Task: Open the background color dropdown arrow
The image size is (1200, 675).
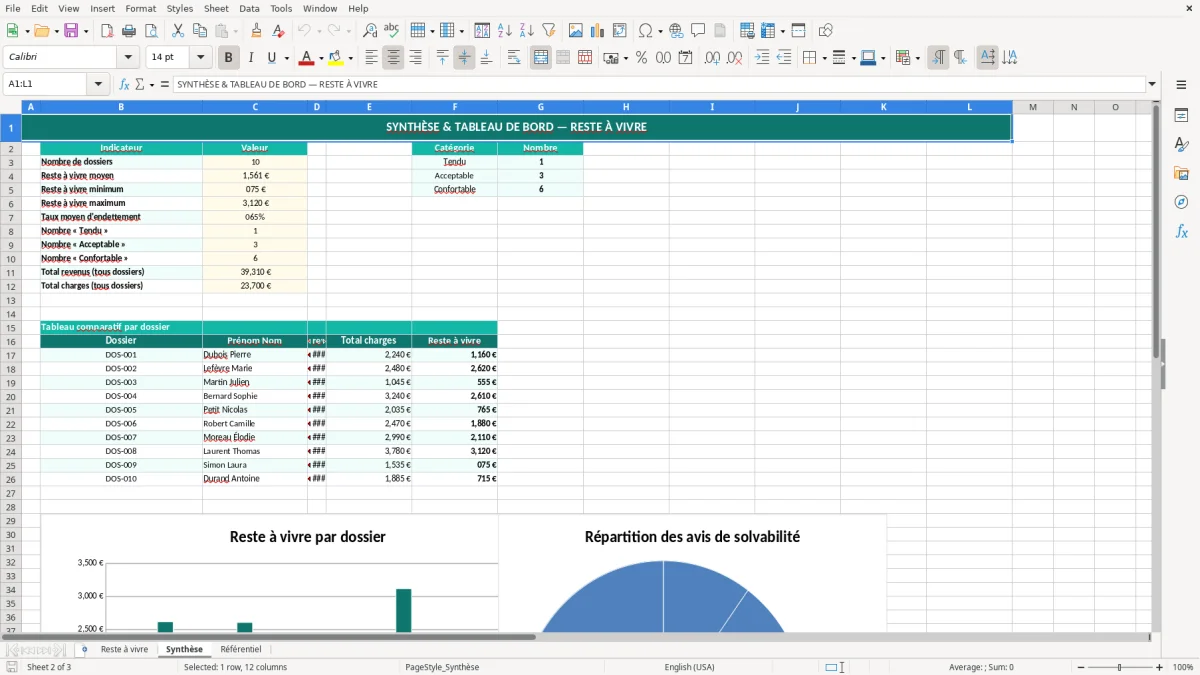Action: click(350, 58)
